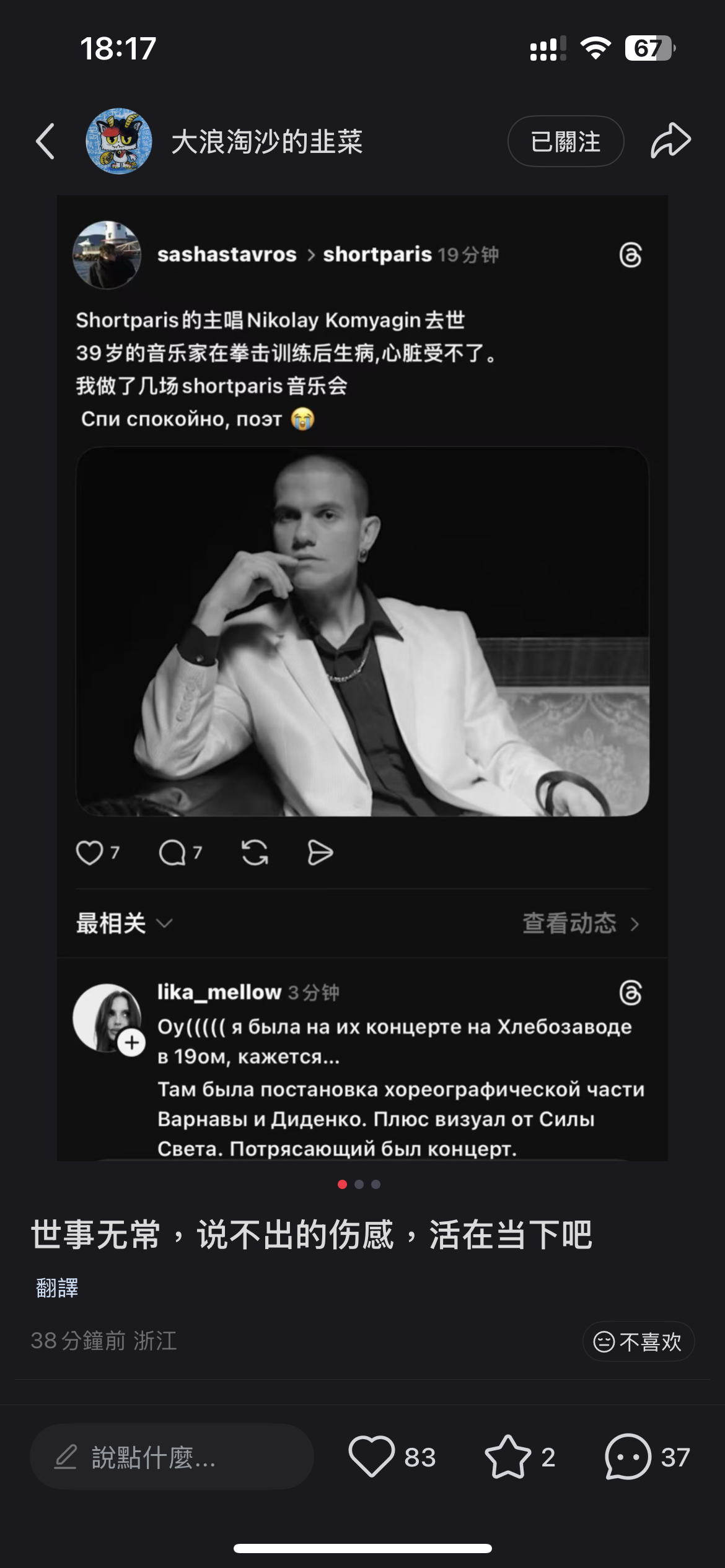Tap the Threads logo beside lika_mellow comment
The width and height of the screenshot is (725, 1568).
(630, 993)
